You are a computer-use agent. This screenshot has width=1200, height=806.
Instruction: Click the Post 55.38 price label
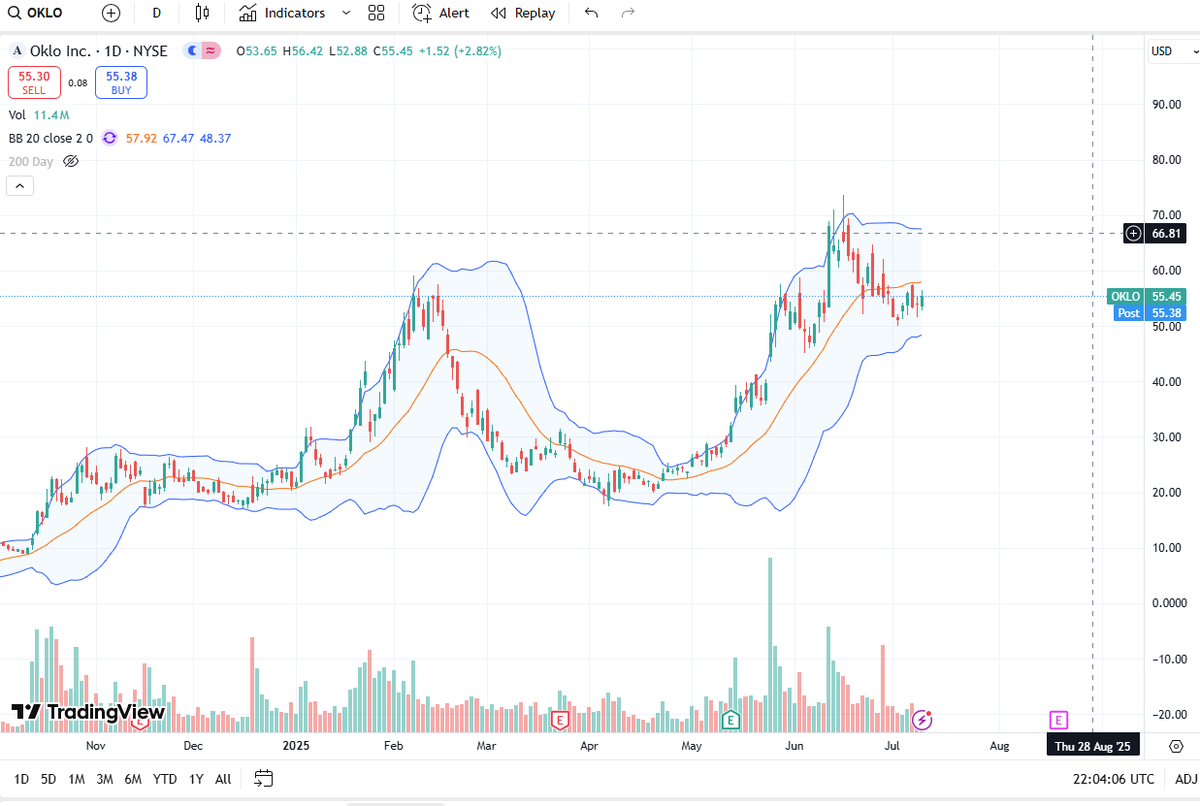pos(1150,313)
